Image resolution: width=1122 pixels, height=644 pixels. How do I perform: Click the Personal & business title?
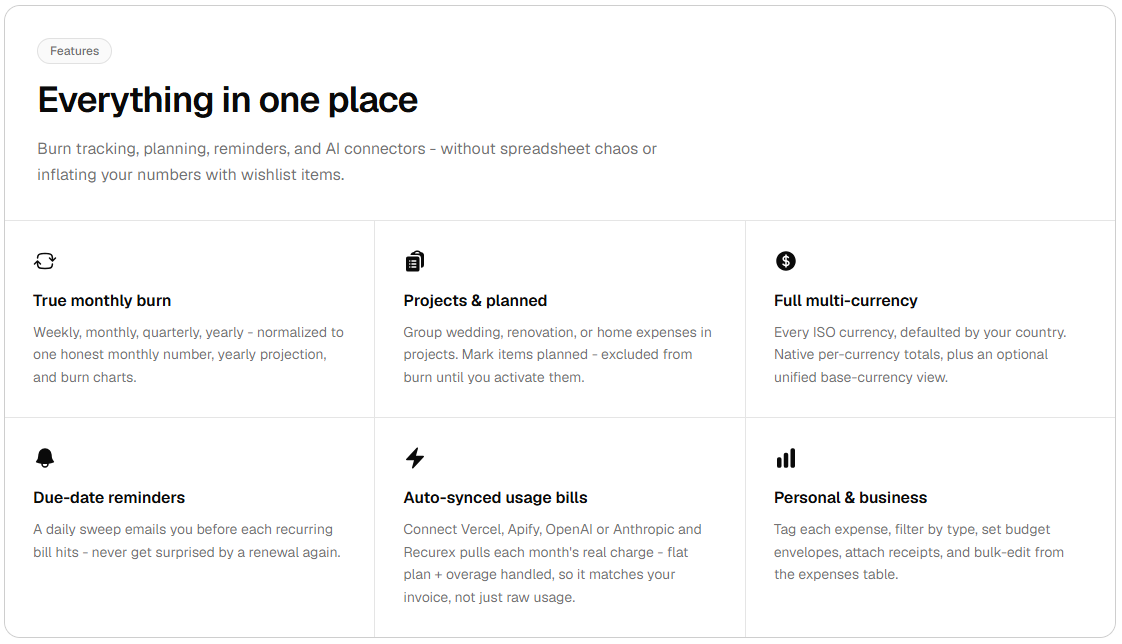[850, 497]
